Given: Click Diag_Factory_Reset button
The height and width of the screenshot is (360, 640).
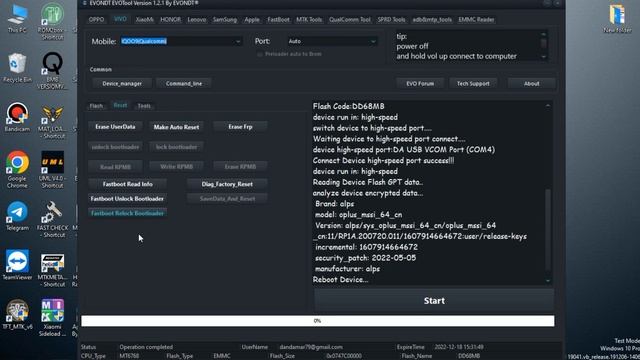Looking at the screenshot, I should 227,184.
